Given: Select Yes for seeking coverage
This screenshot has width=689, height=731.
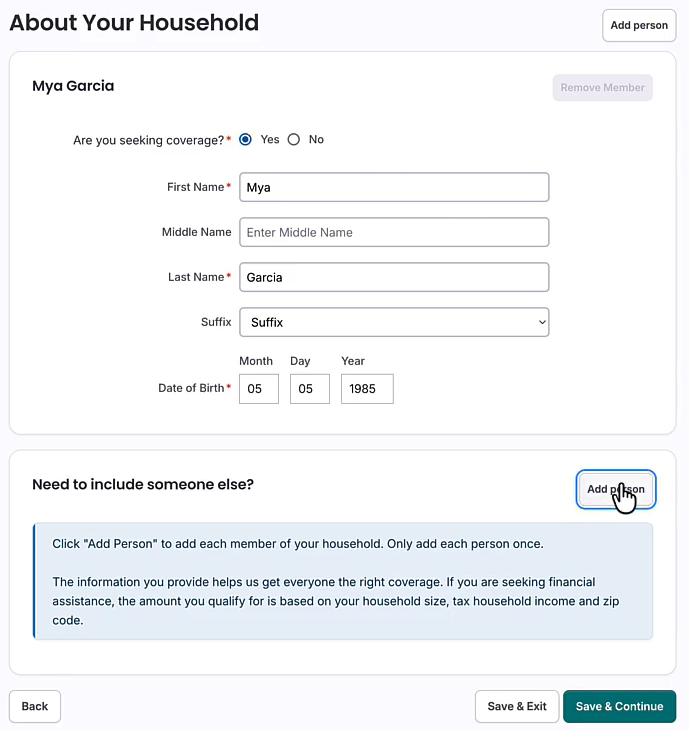Looking at the screenshot, I should click(x=246, y=140).
